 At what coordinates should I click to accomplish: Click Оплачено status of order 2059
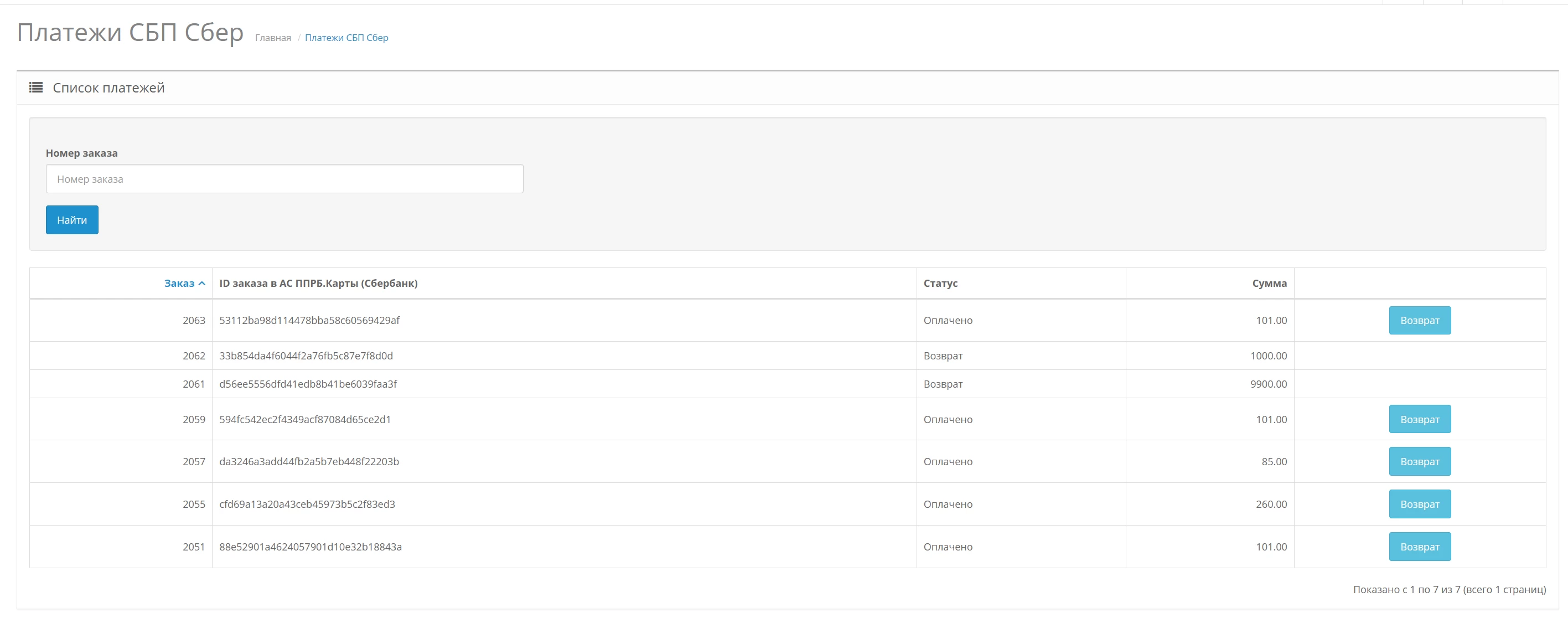tap(948, 419)
